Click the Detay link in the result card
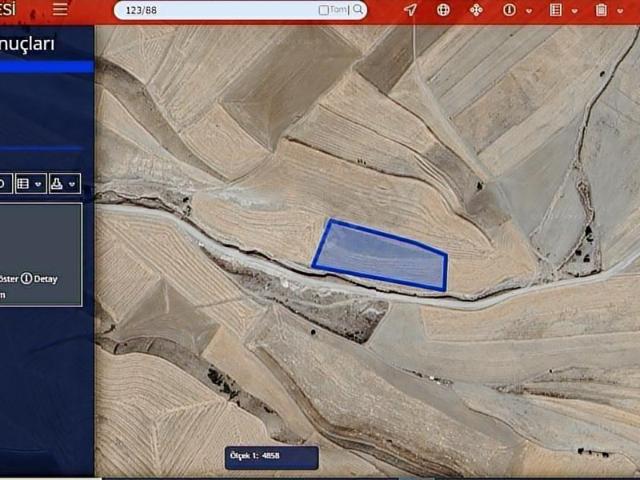Image resolution: width=640 pixels, height=480 pixels. 46,278
